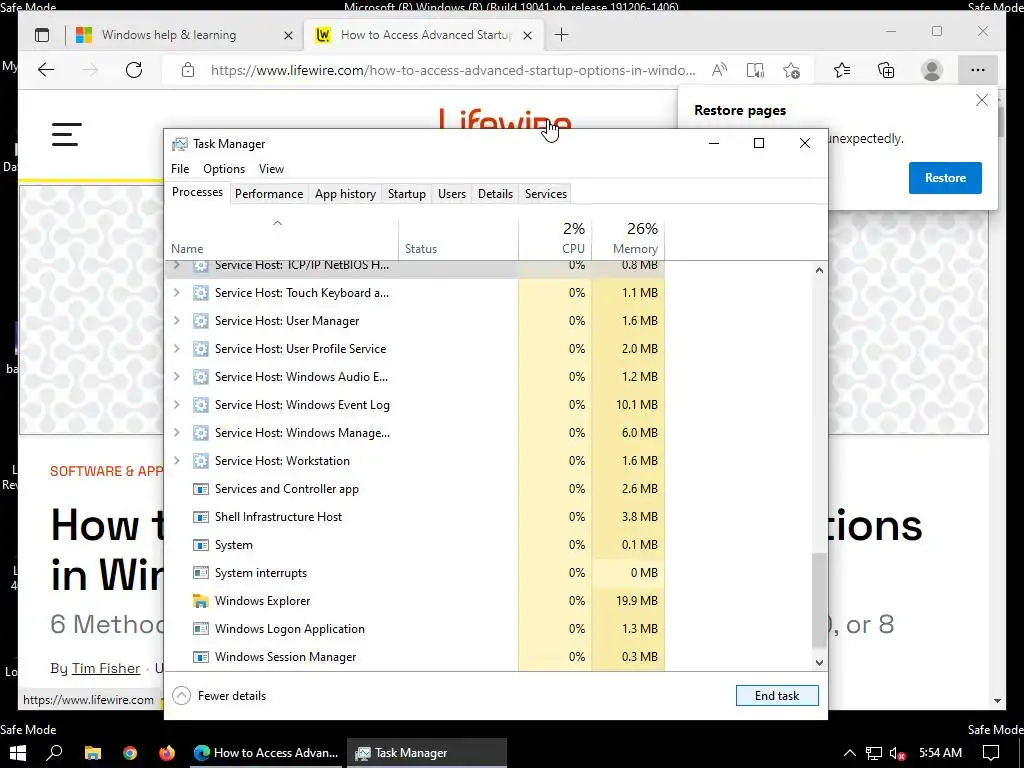Refresh the Lifewire page in Edge
The height and width of the screenshot is (768, 1024).
click(x=134, y=70)
